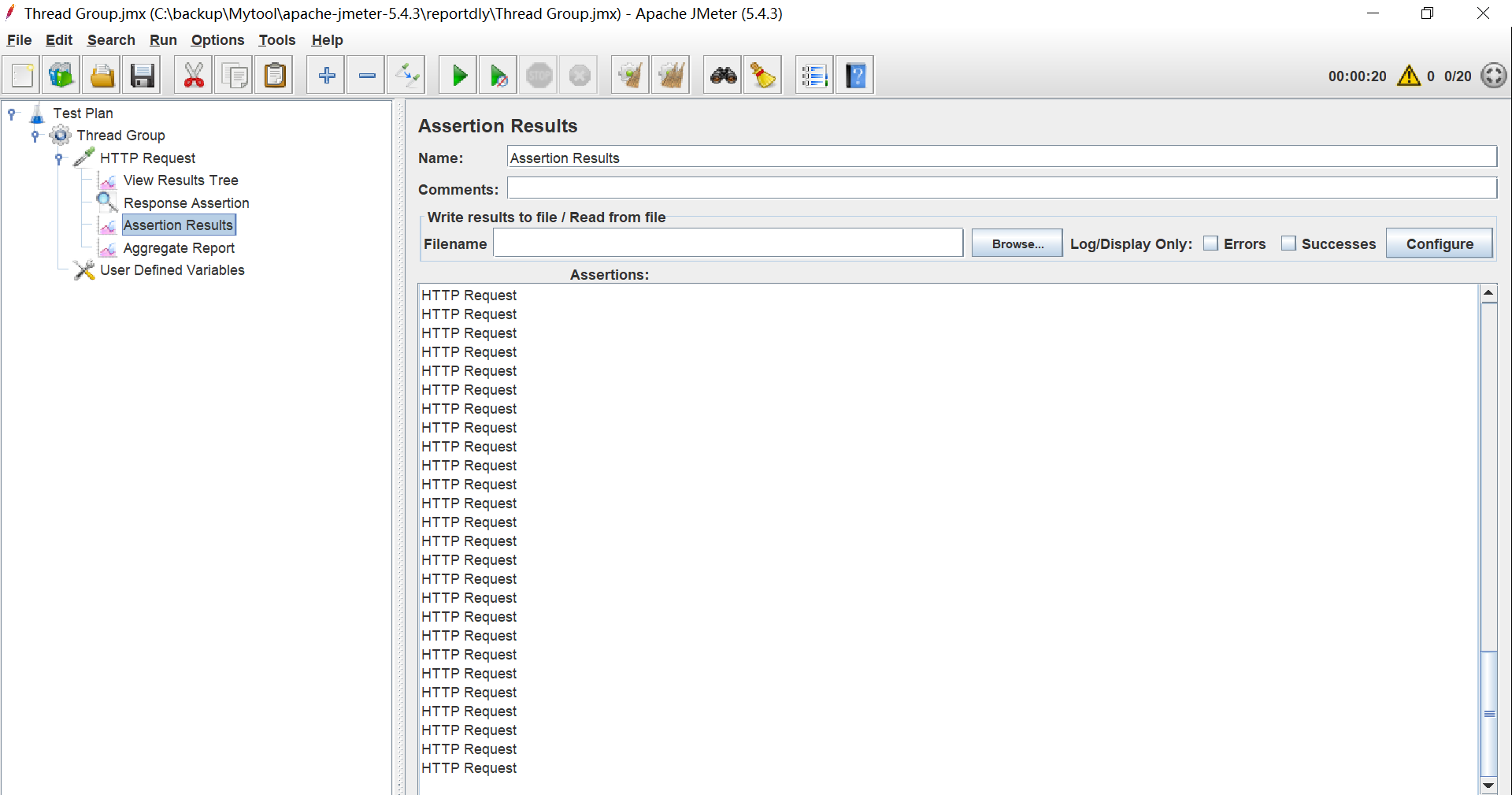1512x795 pixels.
Task: Click the User Defined Variables tools icon
Action: [x=84, y=270]
